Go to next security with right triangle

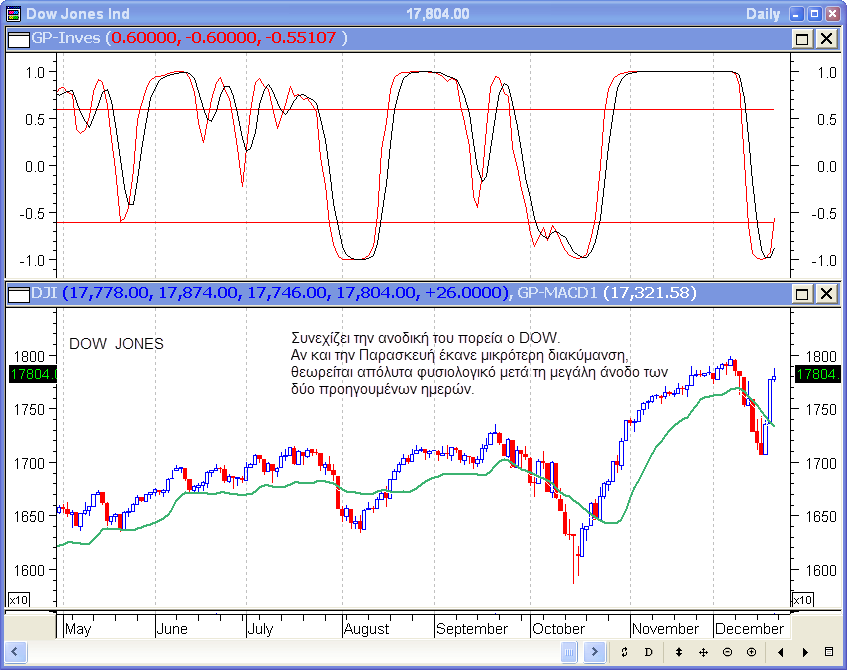pyautogui.click(x=803, y=652)
